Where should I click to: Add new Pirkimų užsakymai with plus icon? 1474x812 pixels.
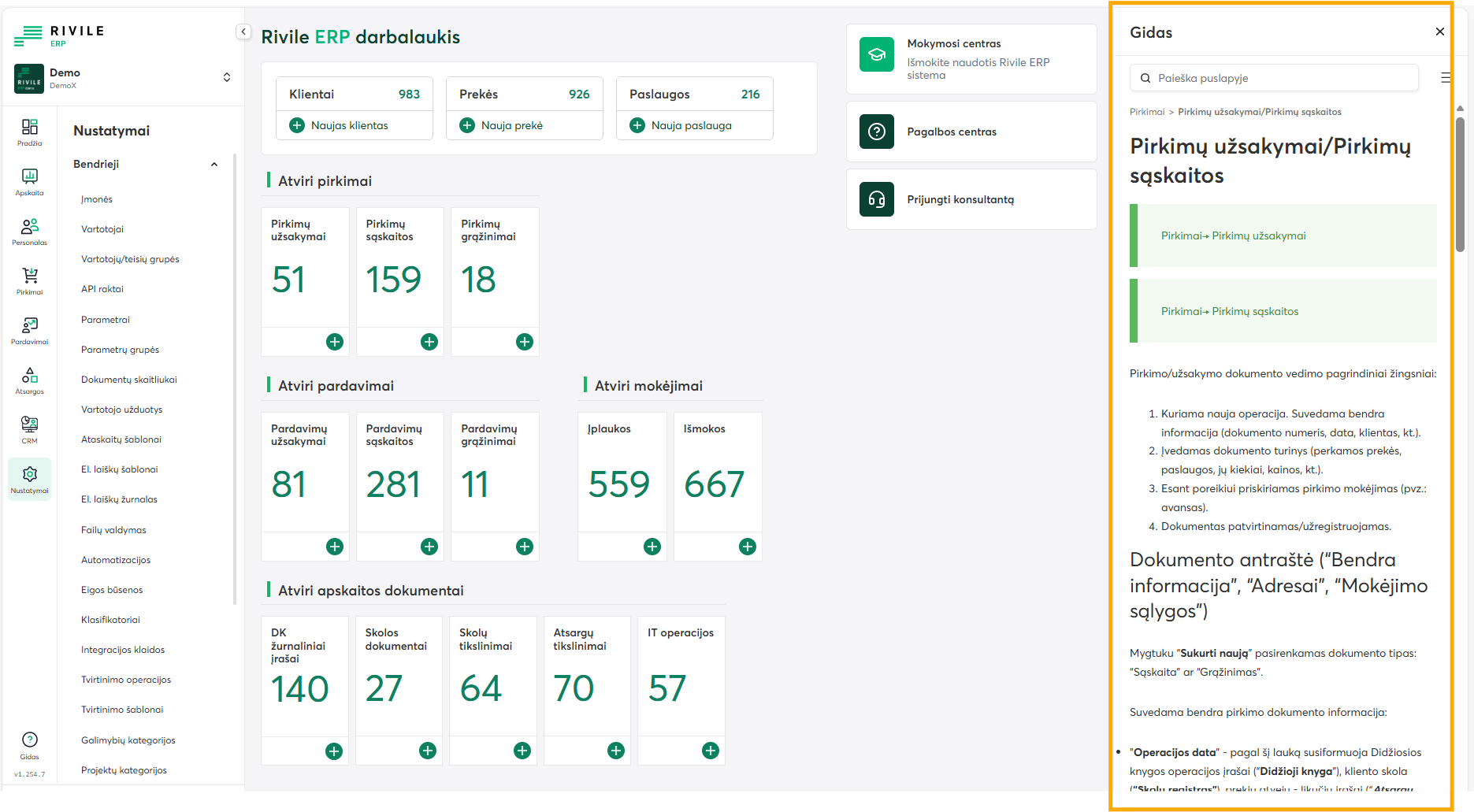pyautogui.click(x=335, y=342)
